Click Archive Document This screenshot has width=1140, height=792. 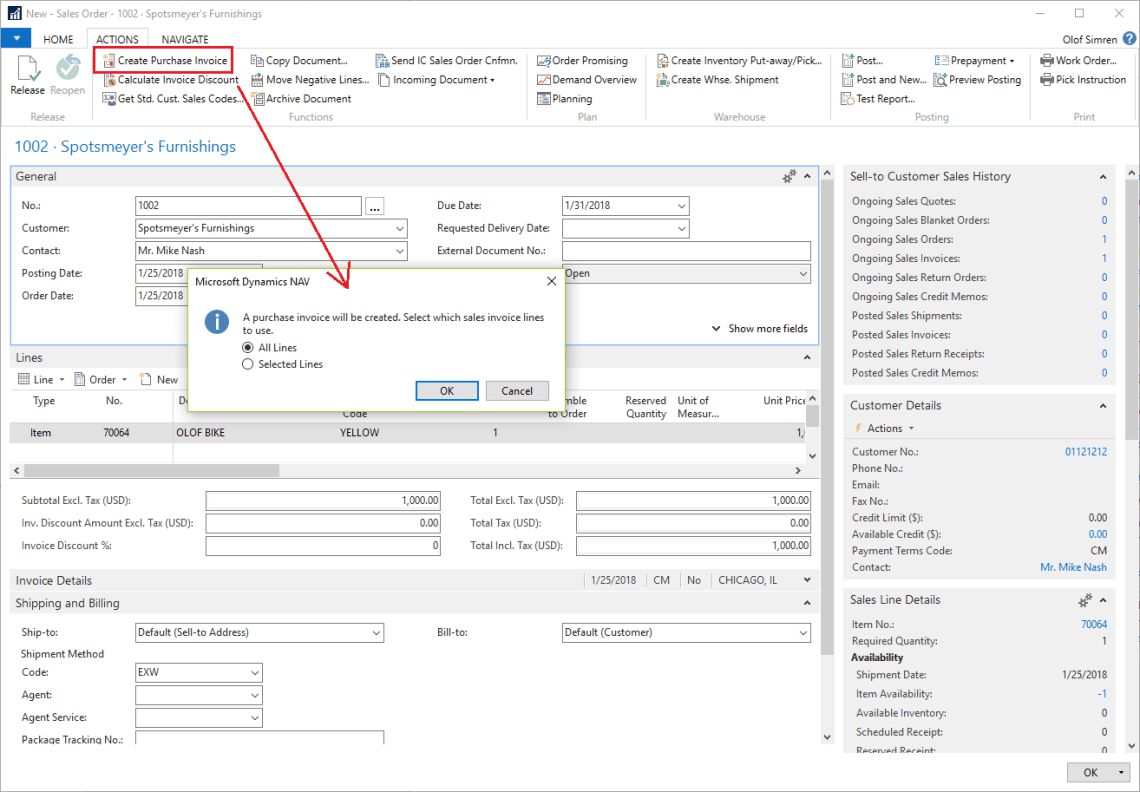[301, 98]
